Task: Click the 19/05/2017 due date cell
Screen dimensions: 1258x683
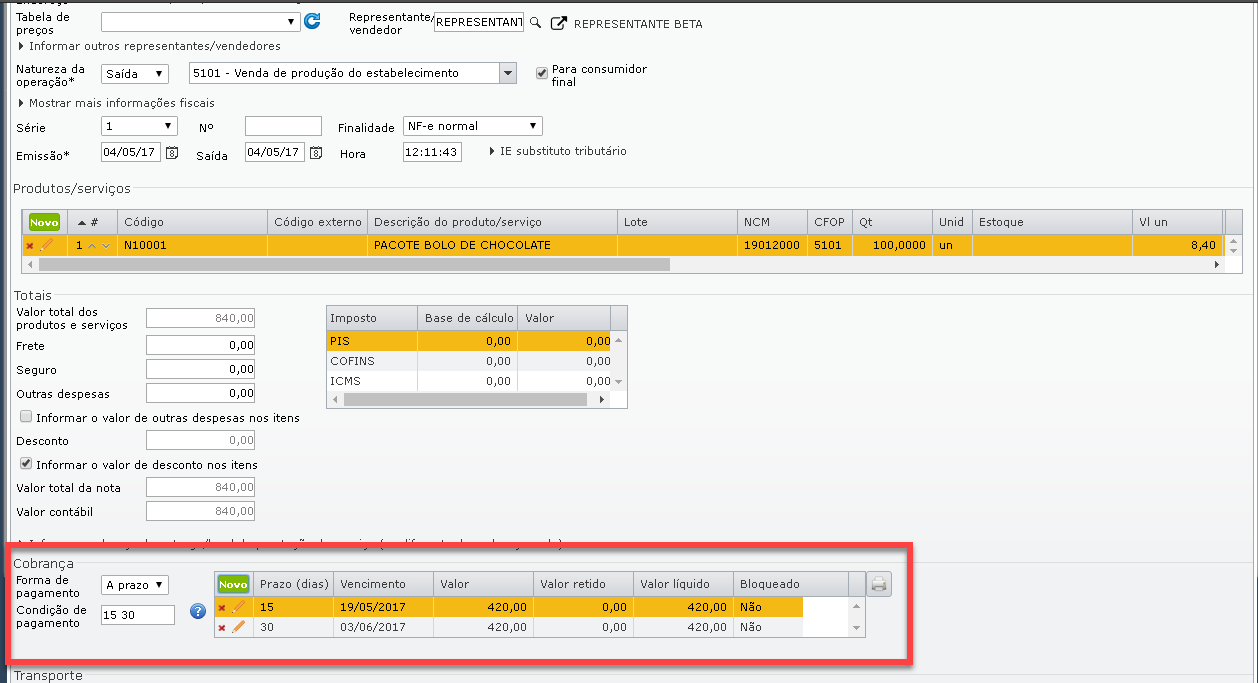Action: coord(383,607)
